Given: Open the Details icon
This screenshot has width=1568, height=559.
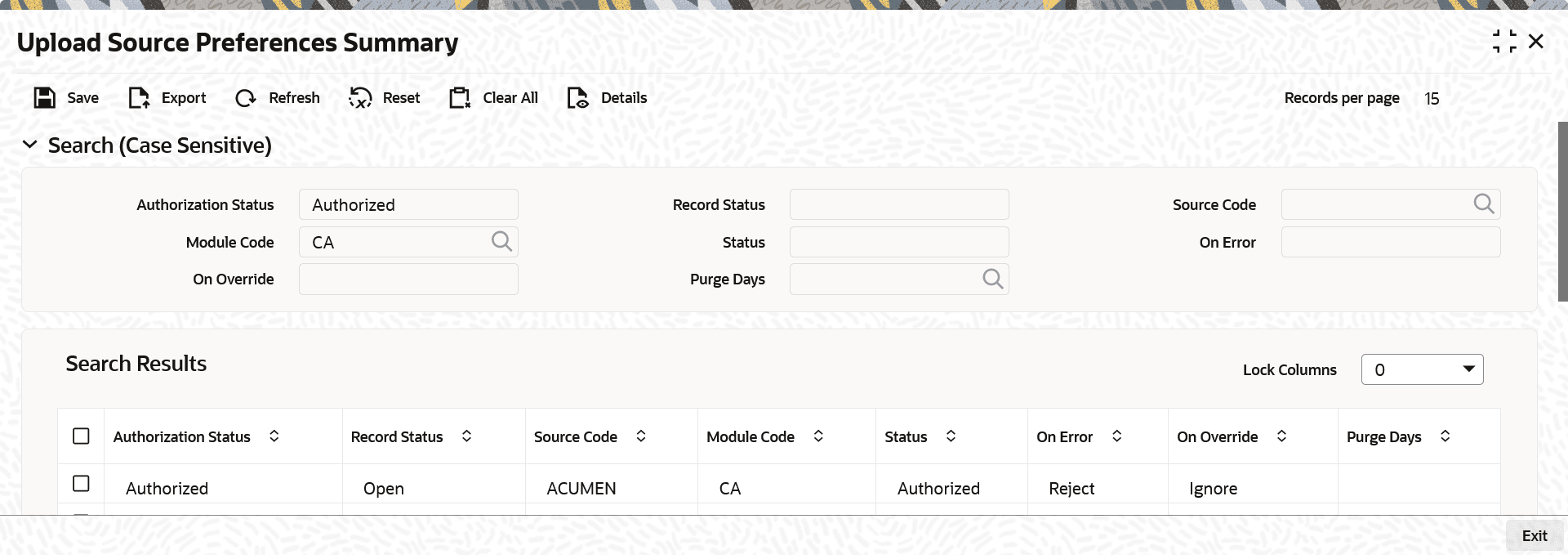Looking at the screenshot, I should click(578, 98).
